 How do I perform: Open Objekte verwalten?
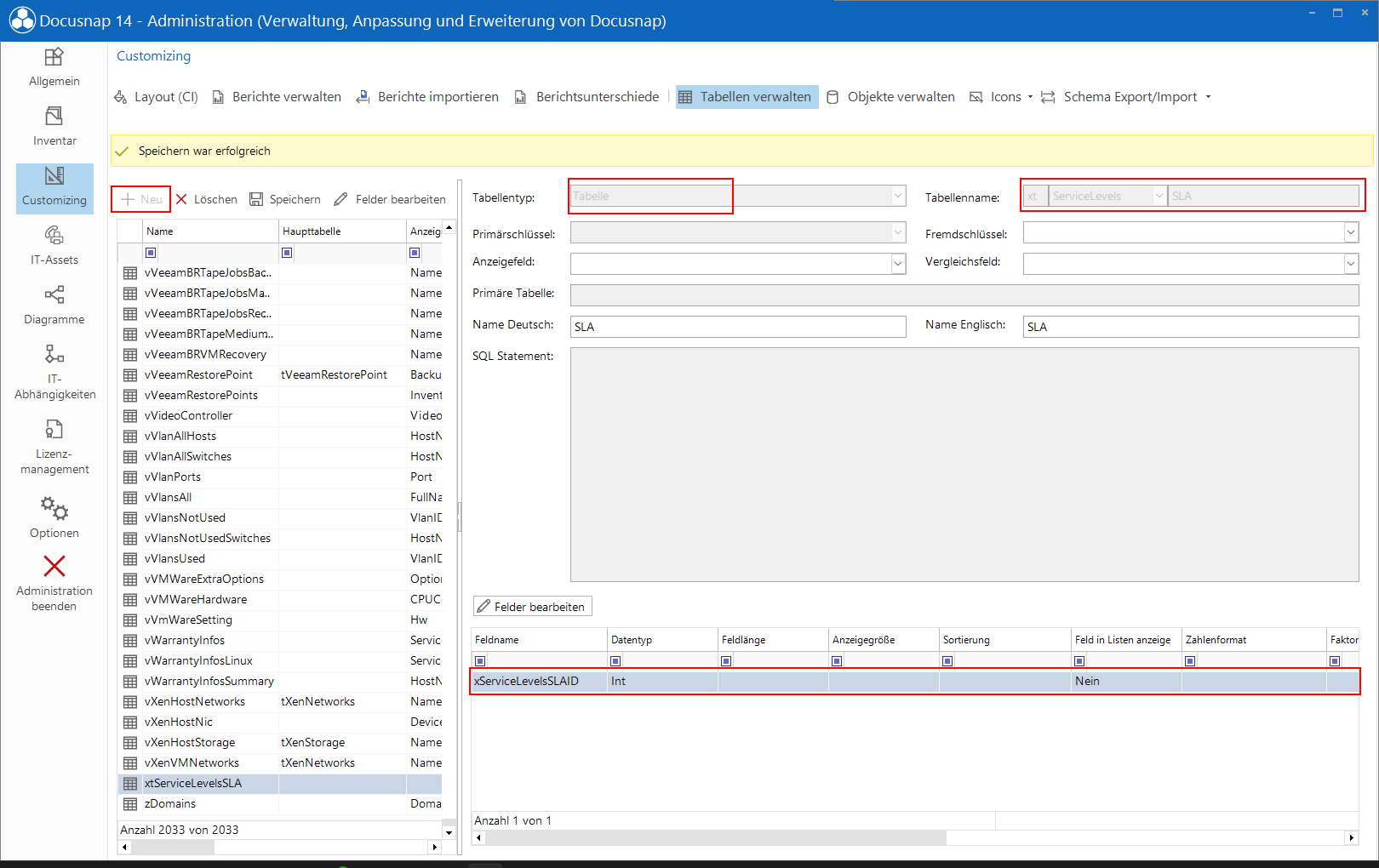click(x=891, y=97)
